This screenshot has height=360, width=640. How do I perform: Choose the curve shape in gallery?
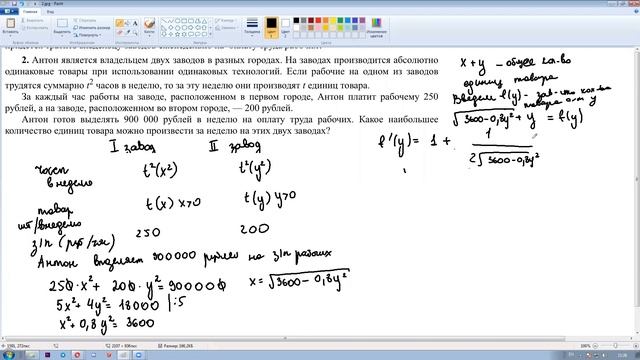(x=171, y=20)
